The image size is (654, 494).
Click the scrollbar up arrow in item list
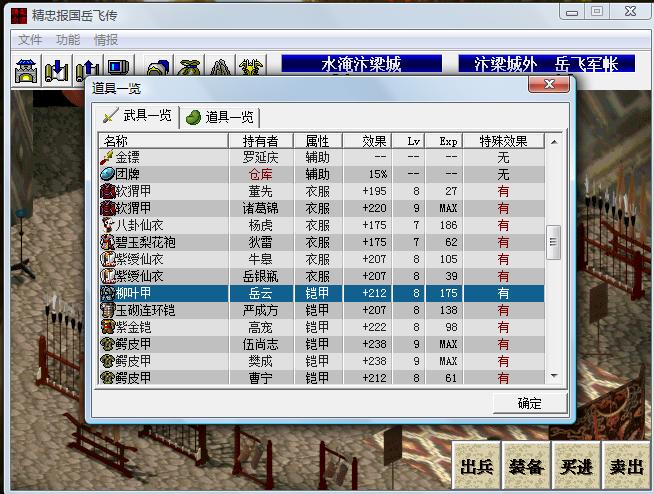(x=555, y=141)
